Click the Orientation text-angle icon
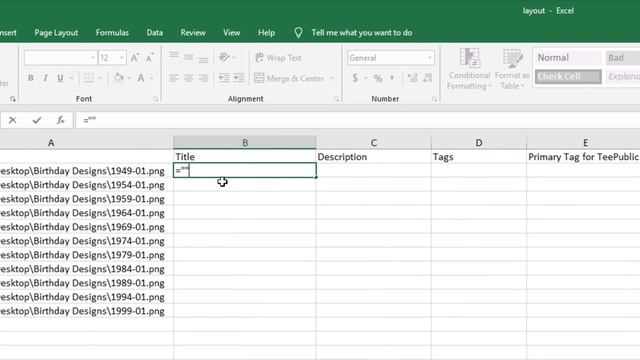This screenshot has width=640, height=360. [x=224, y=57]
